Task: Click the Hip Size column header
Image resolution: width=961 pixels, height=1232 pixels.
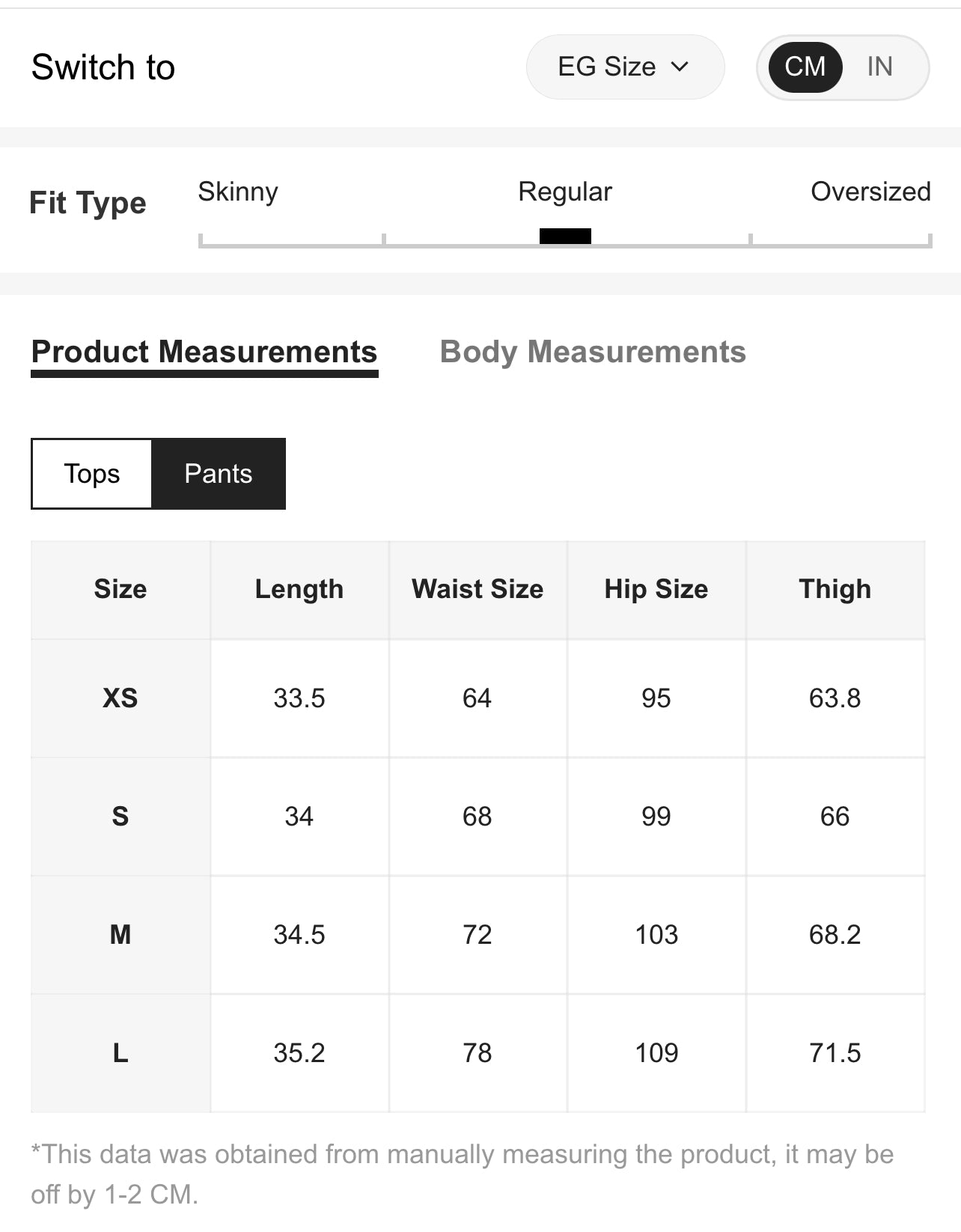Action: [x=656, y=589]
